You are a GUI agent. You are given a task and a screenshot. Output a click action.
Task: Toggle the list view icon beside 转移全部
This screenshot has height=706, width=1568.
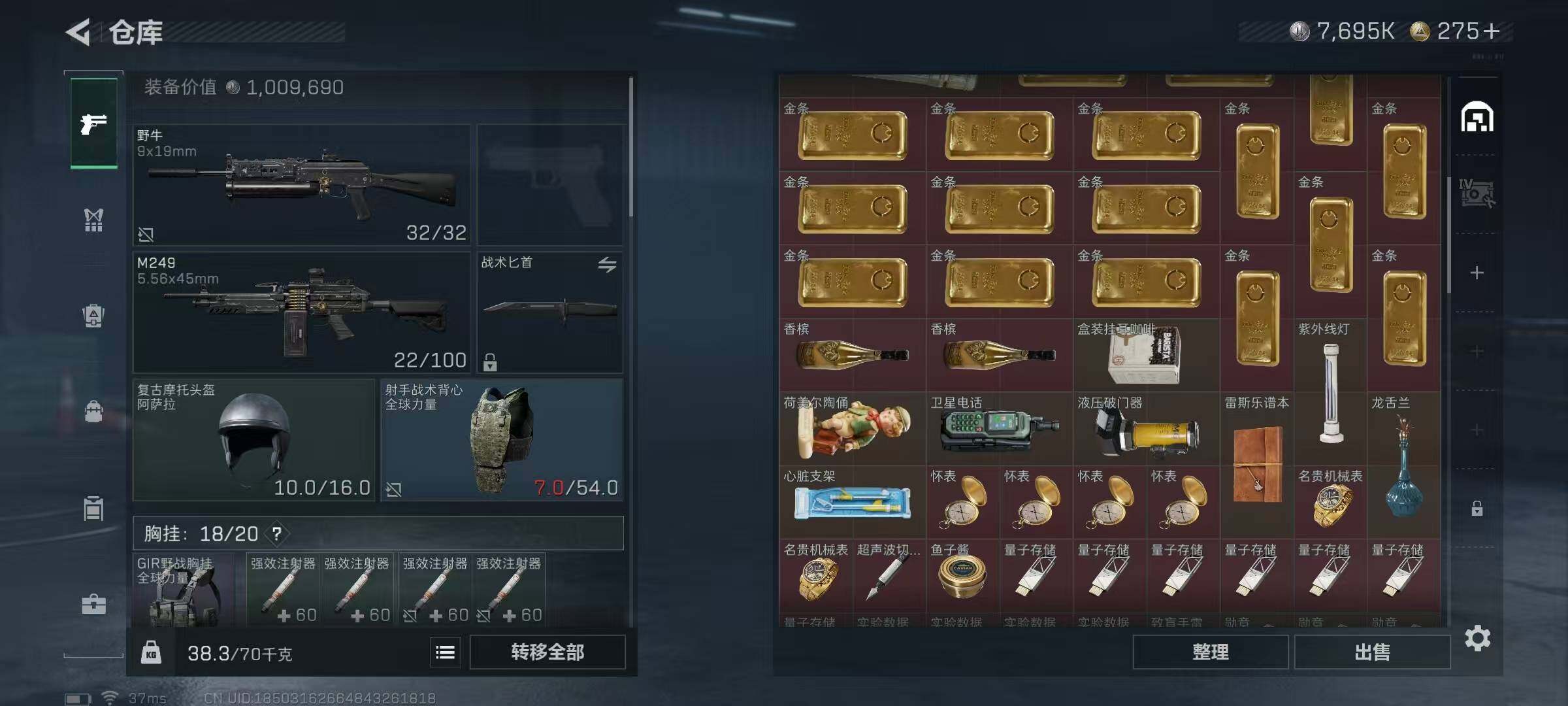click(445, 652)
